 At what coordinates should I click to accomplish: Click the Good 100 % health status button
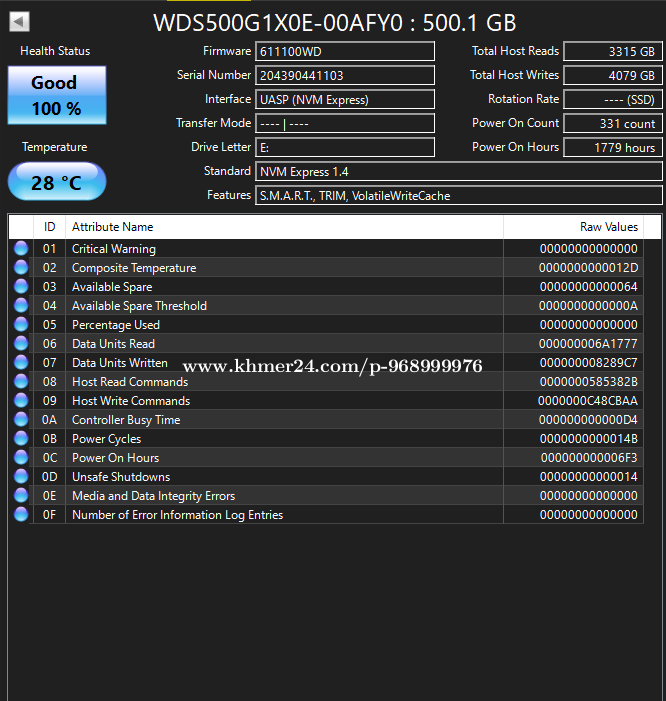[57, 95]
